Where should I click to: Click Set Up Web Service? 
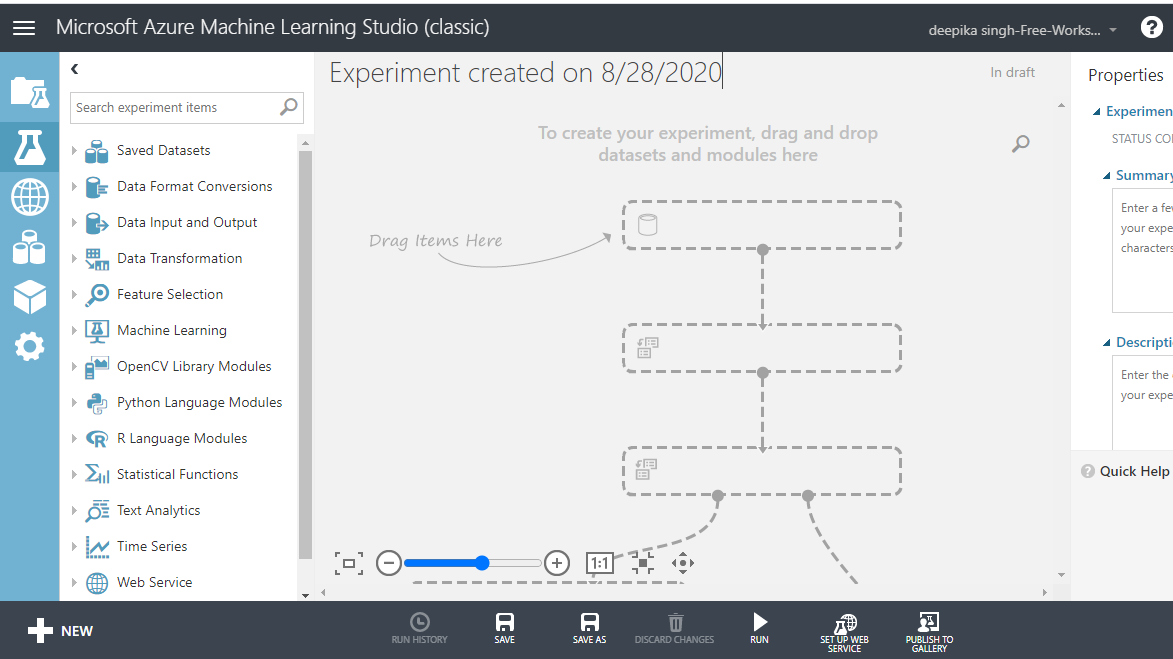coord(845,633)
